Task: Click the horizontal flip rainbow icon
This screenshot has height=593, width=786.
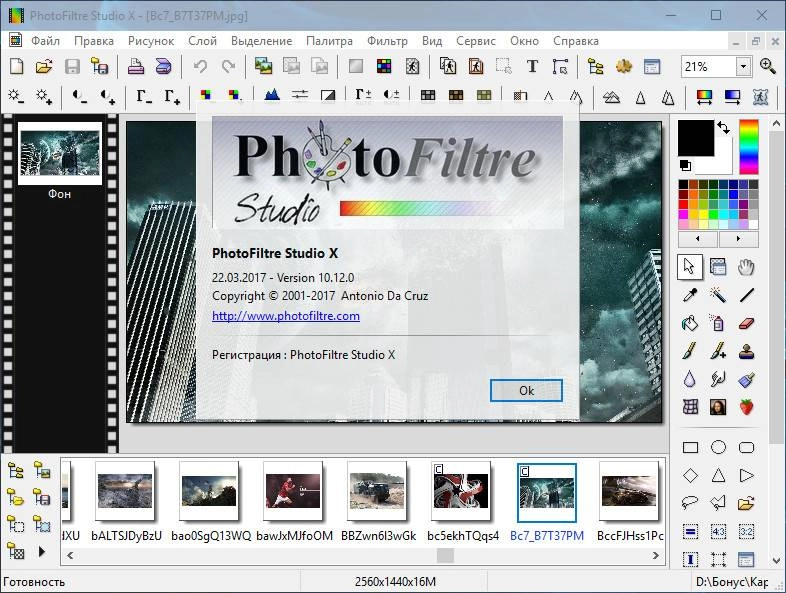Action: click(704, 96)
